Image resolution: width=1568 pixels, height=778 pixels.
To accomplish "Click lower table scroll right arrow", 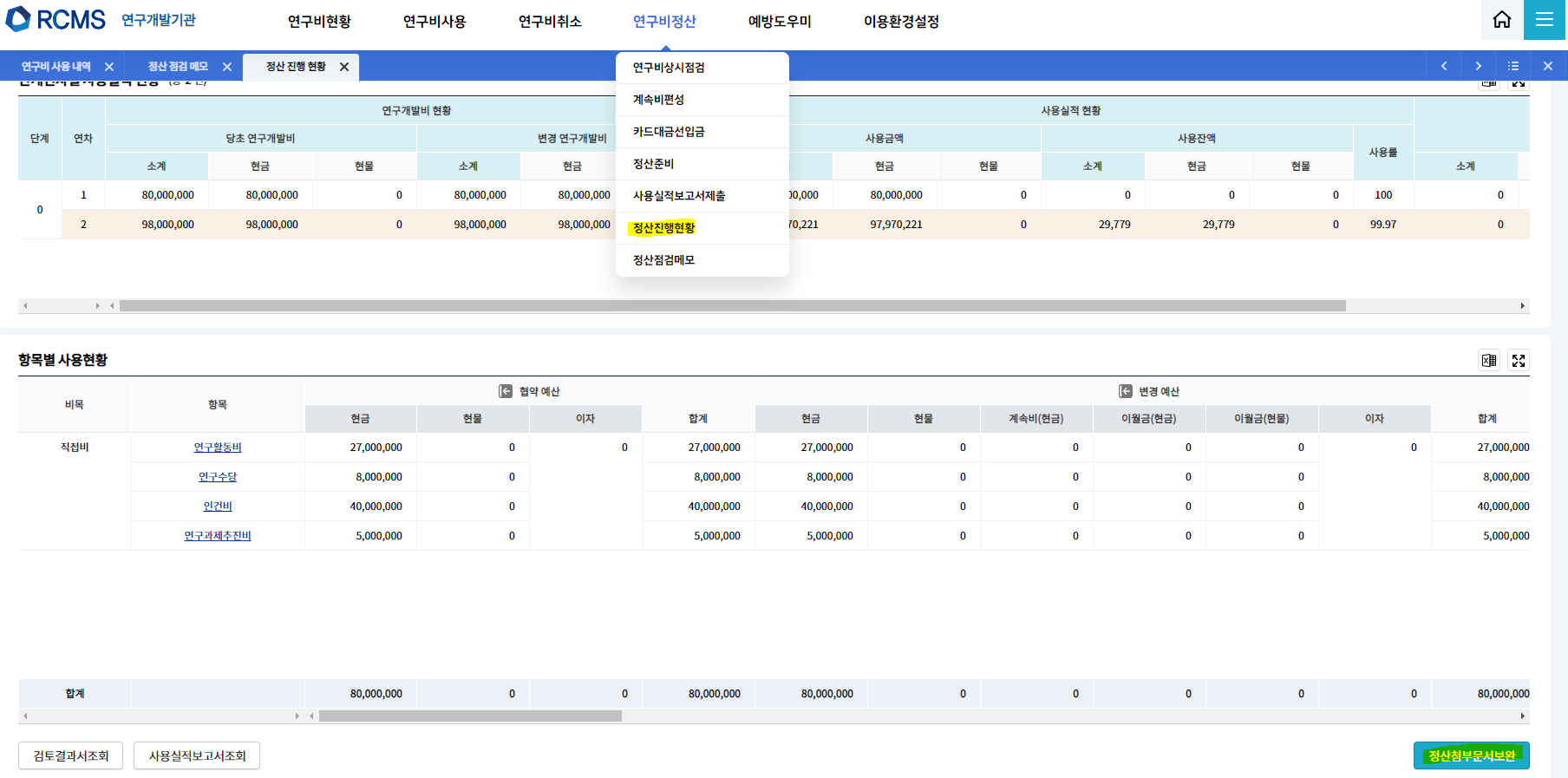I will click(1522, 716).
